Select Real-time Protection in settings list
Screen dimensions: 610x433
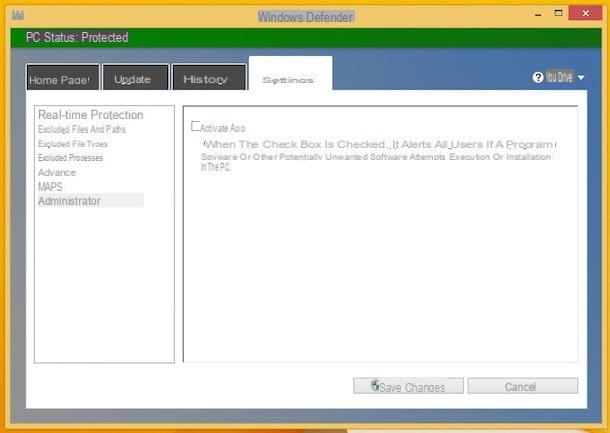click(91, 115)
